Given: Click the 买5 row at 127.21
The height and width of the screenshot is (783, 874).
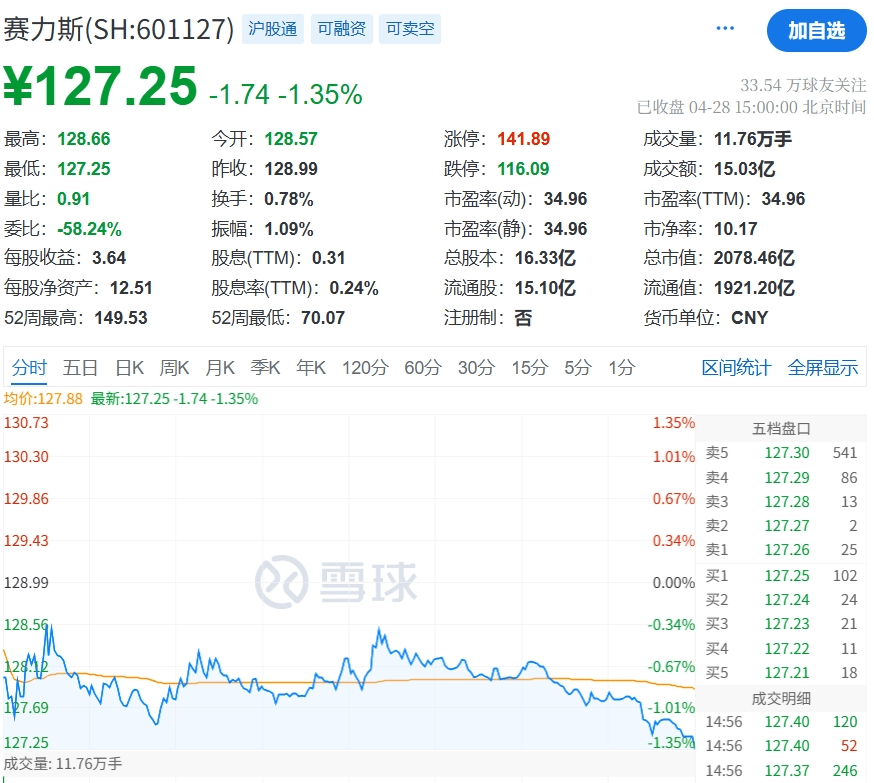Looking at the screenshot, I should (781, 673).
